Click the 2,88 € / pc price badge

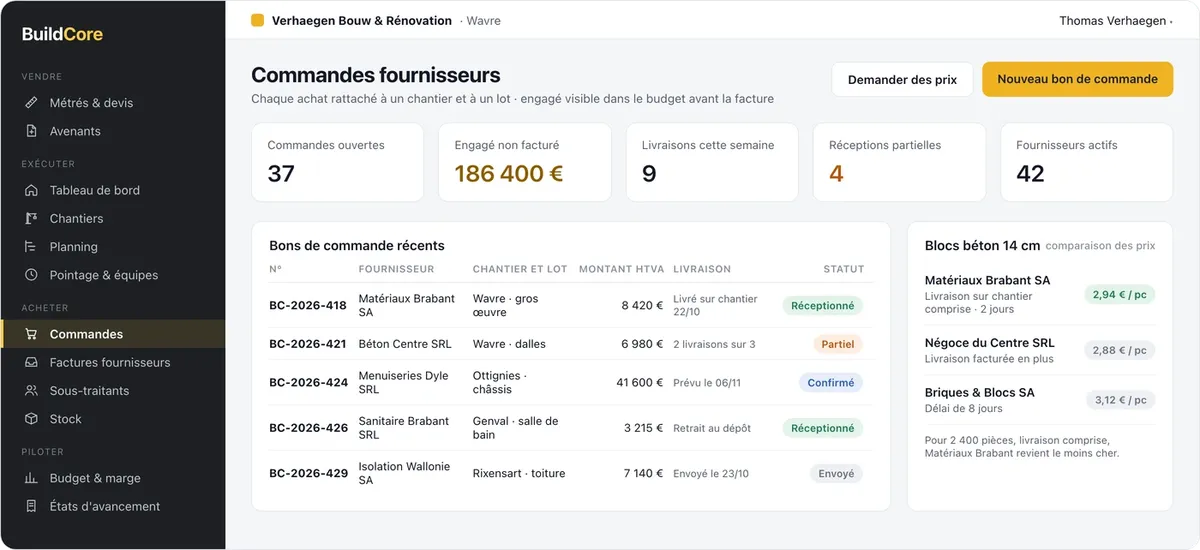tap(1120, 350)
